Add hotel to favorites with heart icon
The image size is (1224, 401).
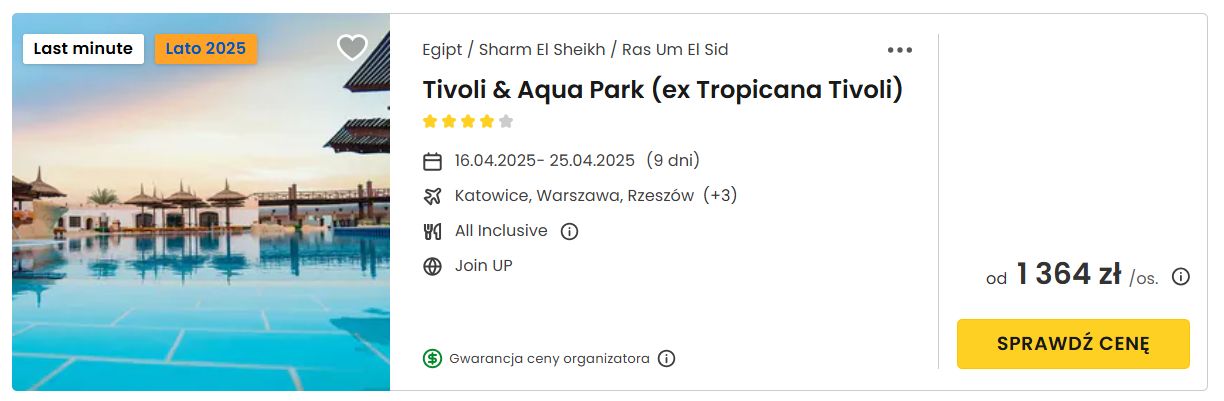[352, 48]
